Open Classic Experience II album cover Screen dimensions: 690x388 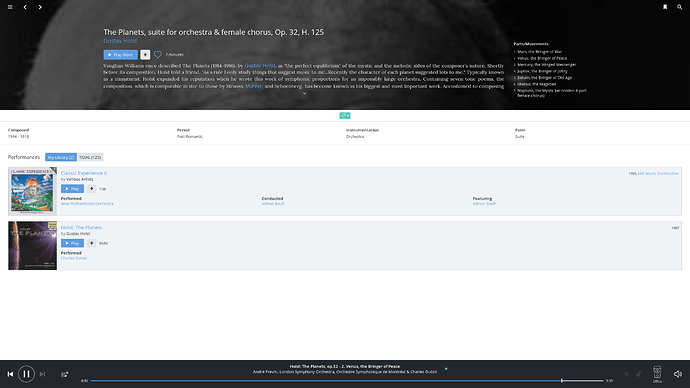point(33,191)
